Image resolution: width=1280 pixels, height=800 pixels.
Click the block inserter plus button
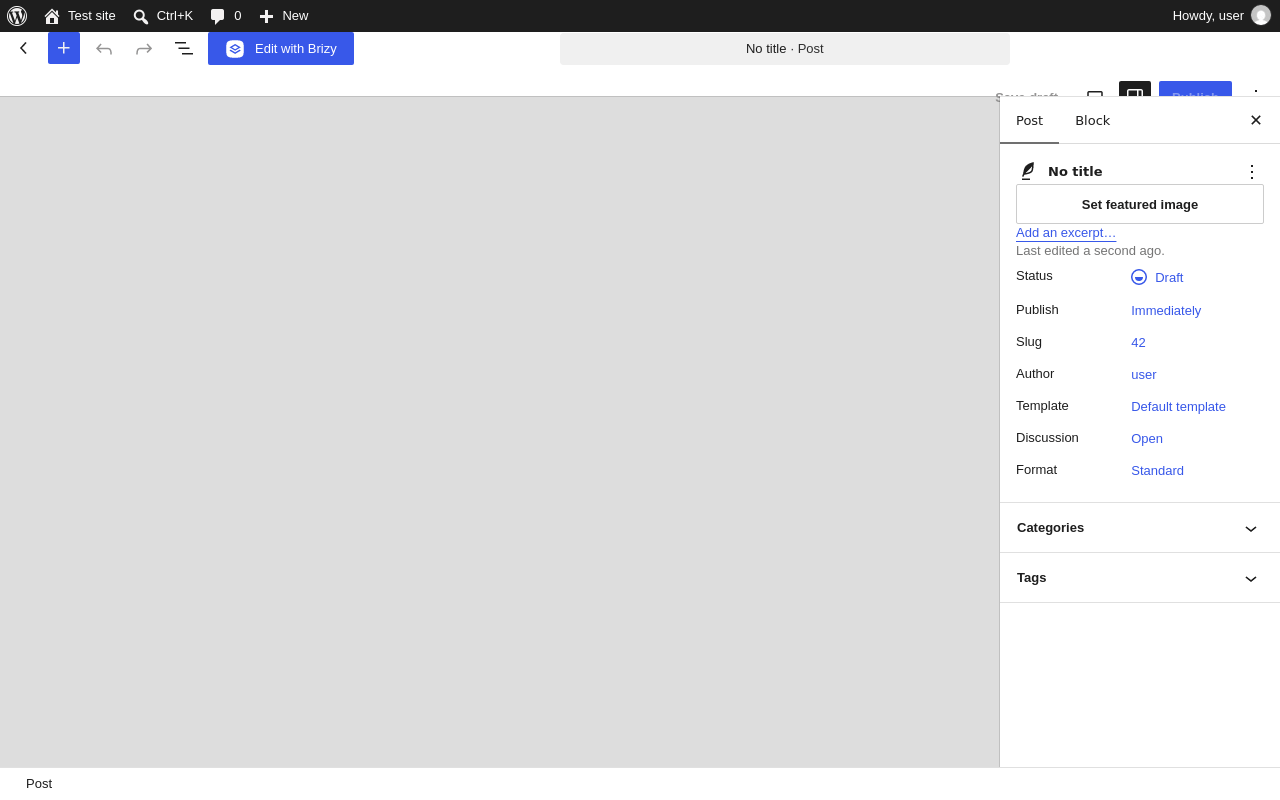click(x=64, y=48)
